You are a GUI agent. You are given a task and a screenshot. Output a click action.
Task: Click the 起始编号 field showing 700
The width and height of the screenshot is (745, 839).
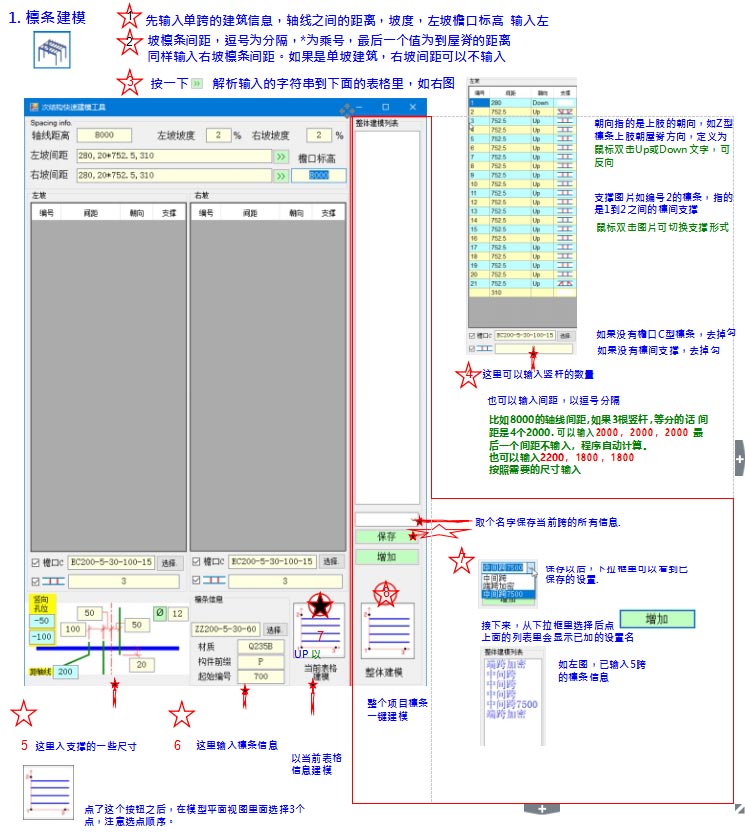pos(261,677)
